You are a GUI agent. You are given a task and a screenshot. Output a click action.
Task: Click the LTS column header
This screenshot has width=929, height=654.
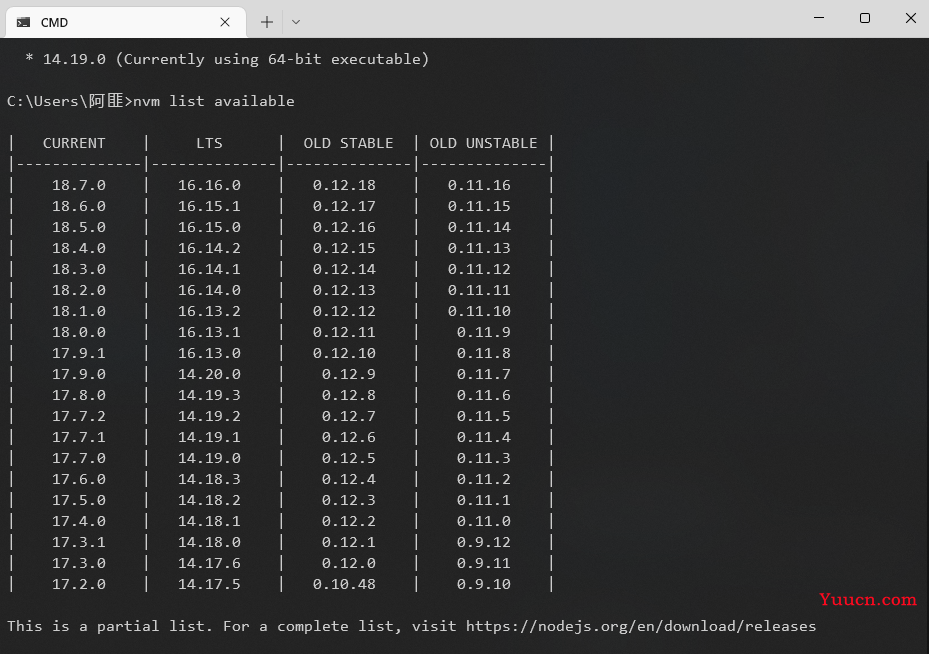[x=210, y=143]
